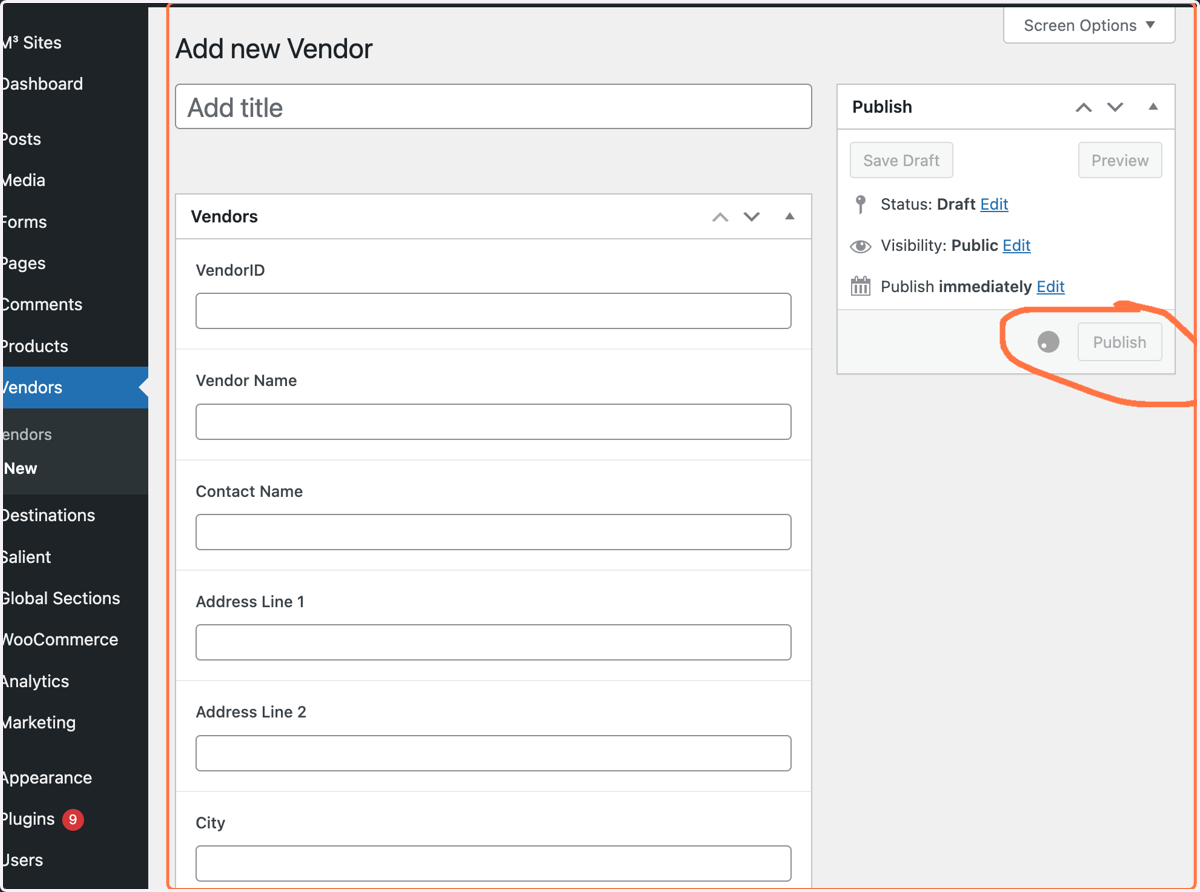Edit the Visibility: Public setting
The height and width of the screenshot is (892, 1200).
[x=1016, y=245]
